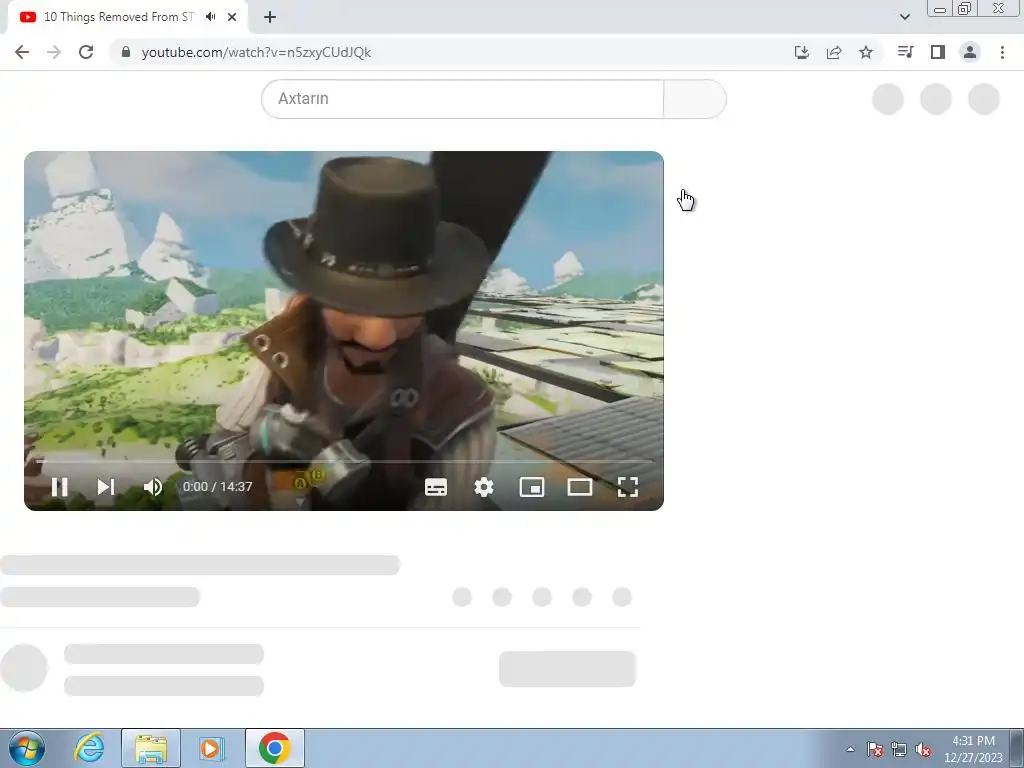1024x768 pixels.
Task: Select the youtube.com address bar URL
Action: pos(256,52)
